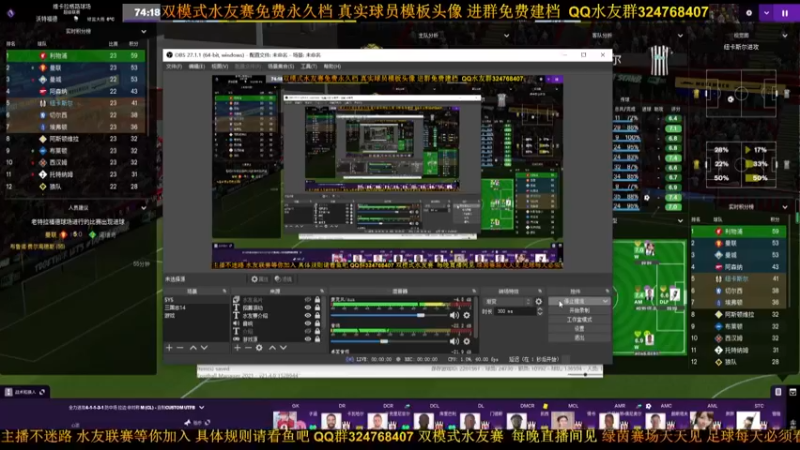Click the DLF player icon on the pitch
Screen dimensions: 800x450
(x=674, y=294)
